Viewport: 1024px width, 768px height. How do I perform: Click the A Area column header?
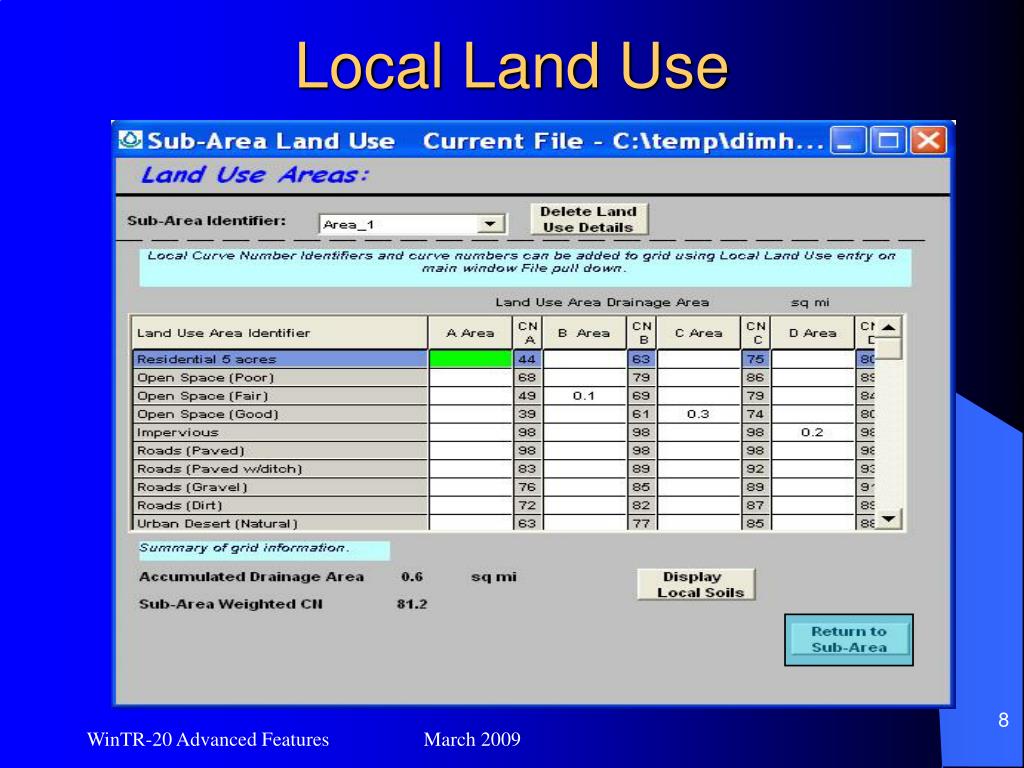click(x=470, y=333)
